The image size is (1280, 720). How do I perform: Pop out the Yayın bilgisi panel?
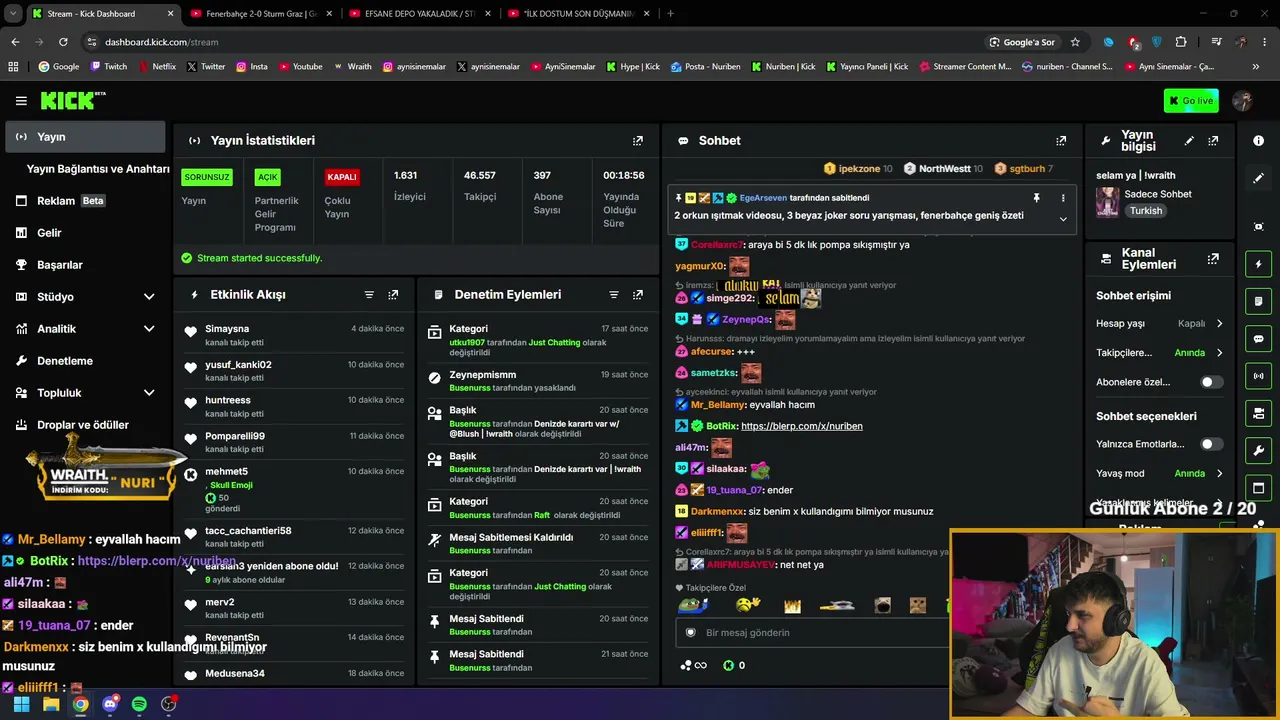[1213, 141]
